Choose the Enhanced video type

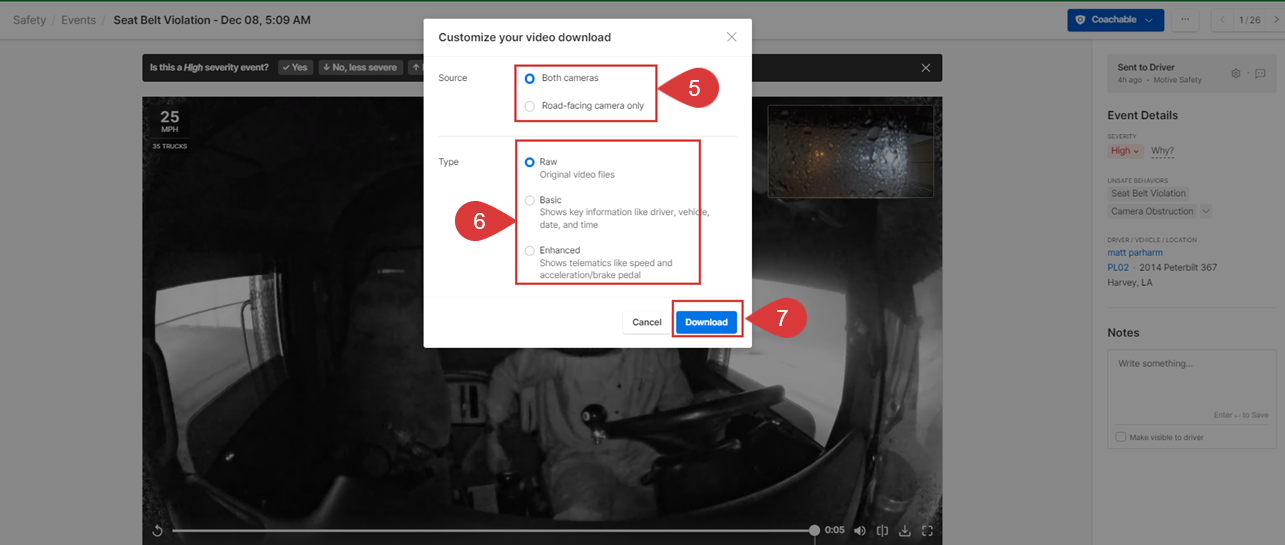(530, 251)
